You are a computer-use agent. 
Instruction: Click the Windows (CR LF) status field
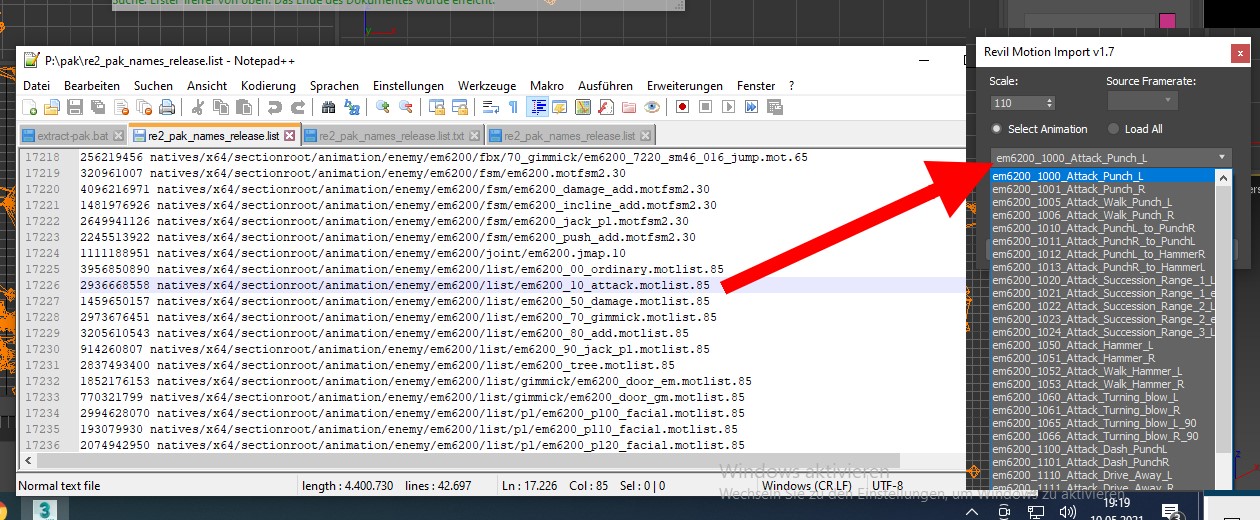pyautogui.click(x=806, y=486)
